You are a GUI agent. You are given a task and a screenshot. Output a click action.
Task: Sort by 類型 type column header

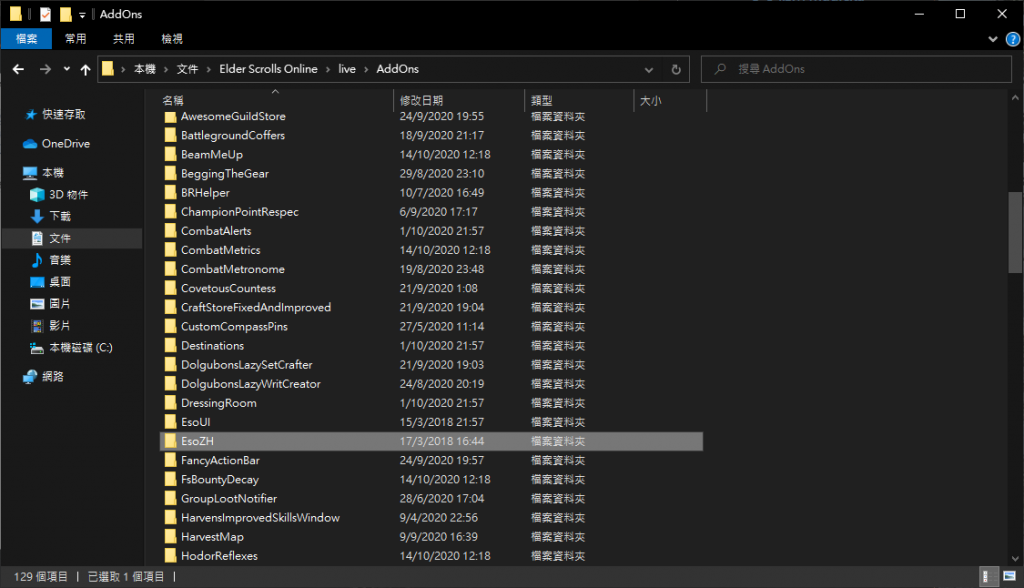[541, 101]
